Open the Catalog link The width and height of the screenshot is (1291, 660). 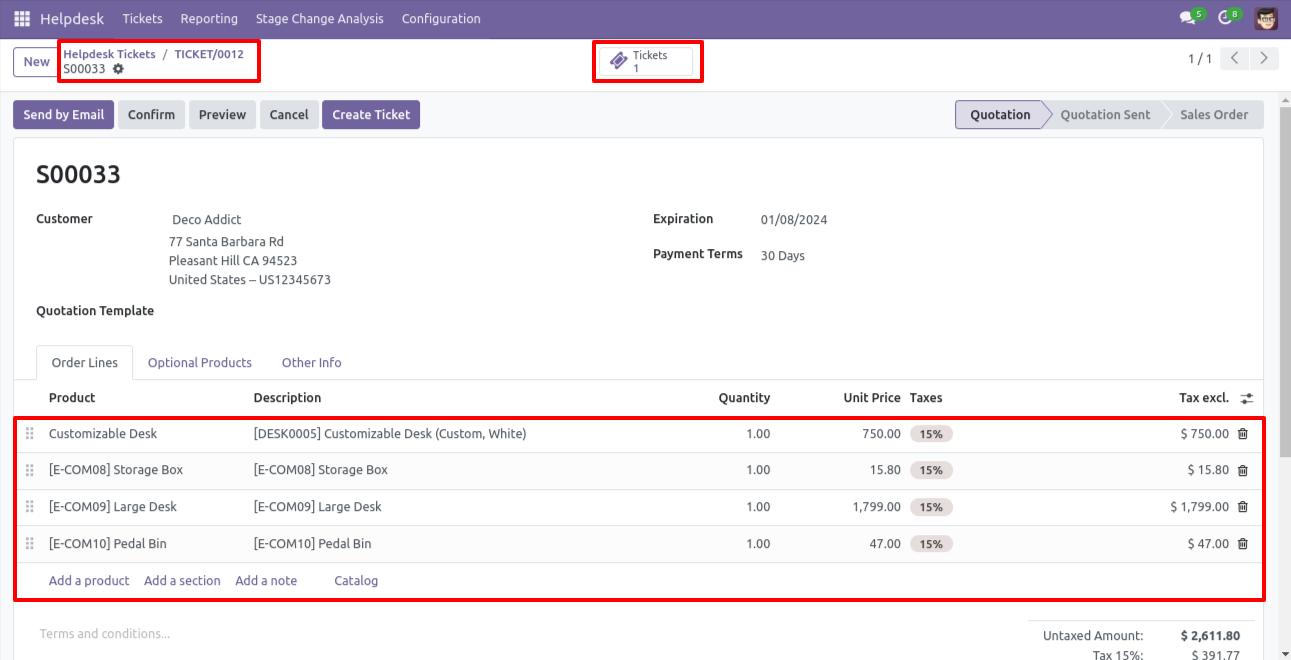tap(356, 581)
